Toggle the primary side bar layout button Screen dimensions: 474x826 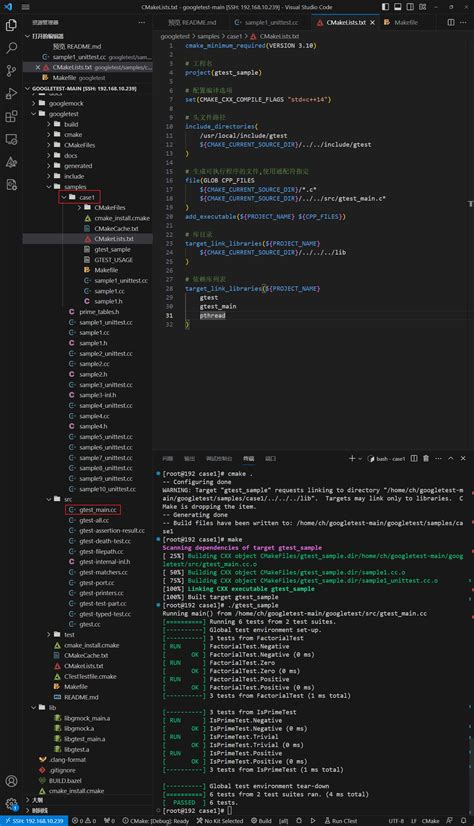point(386,7)
